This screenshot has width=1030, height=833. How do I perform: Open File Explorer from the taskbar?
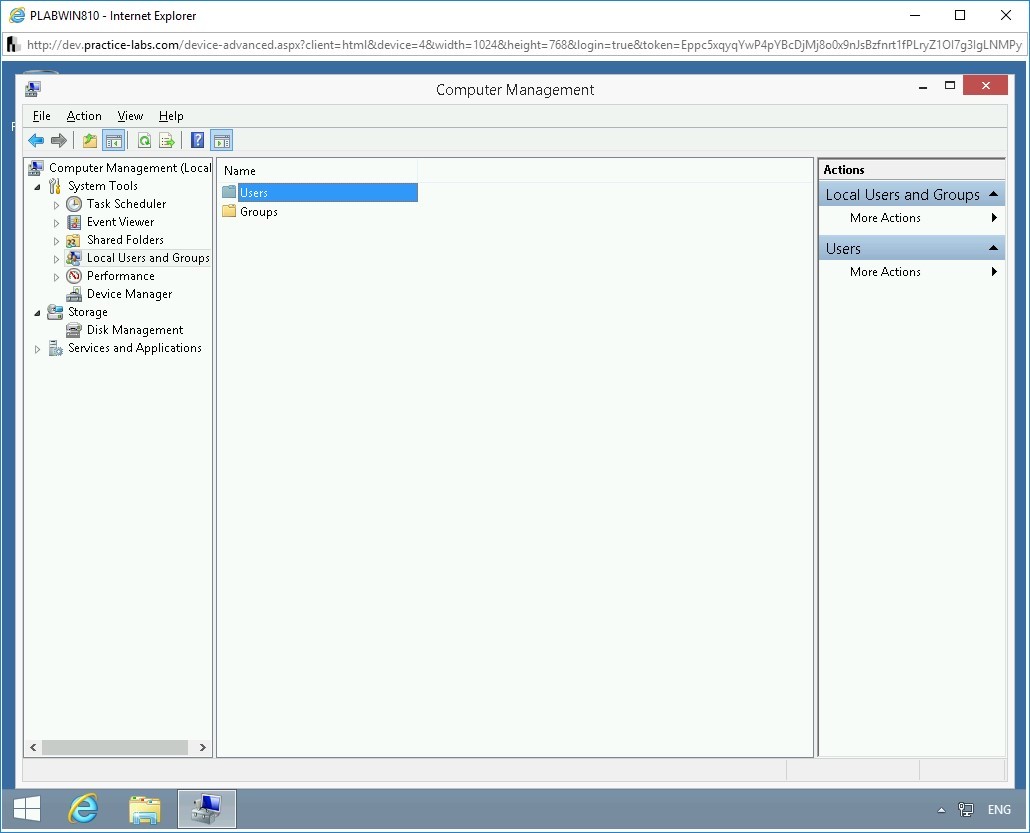click(145, 808)
